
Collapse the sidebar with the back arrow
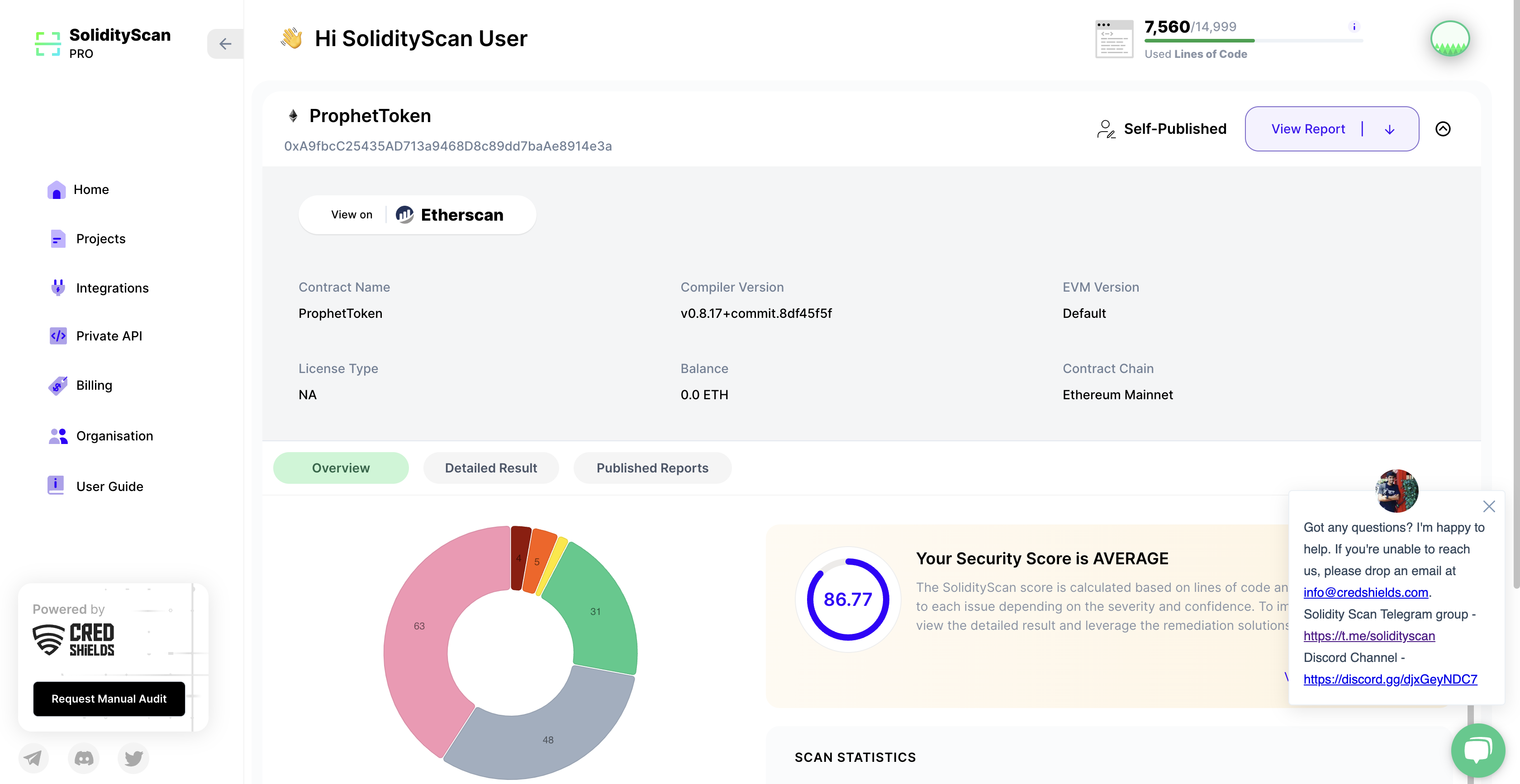(225, 44)
